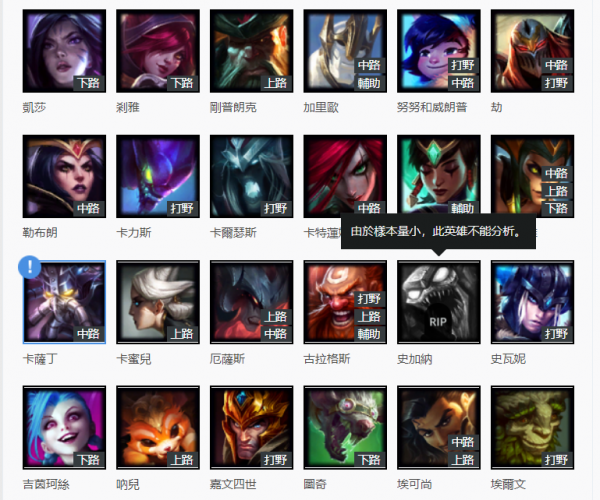
Task: Click the 打野 role tag on 古拉格斯
Action: point(369,298)
